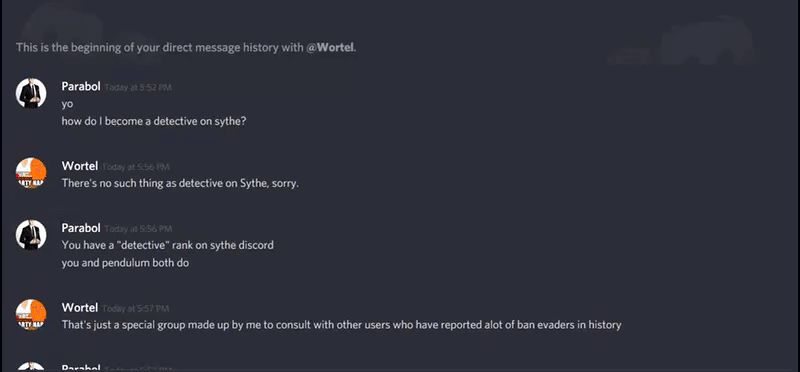Screen dimensions: 800x372
Task: Click the @Wortel mention in the header text
Action: point(331,48)
